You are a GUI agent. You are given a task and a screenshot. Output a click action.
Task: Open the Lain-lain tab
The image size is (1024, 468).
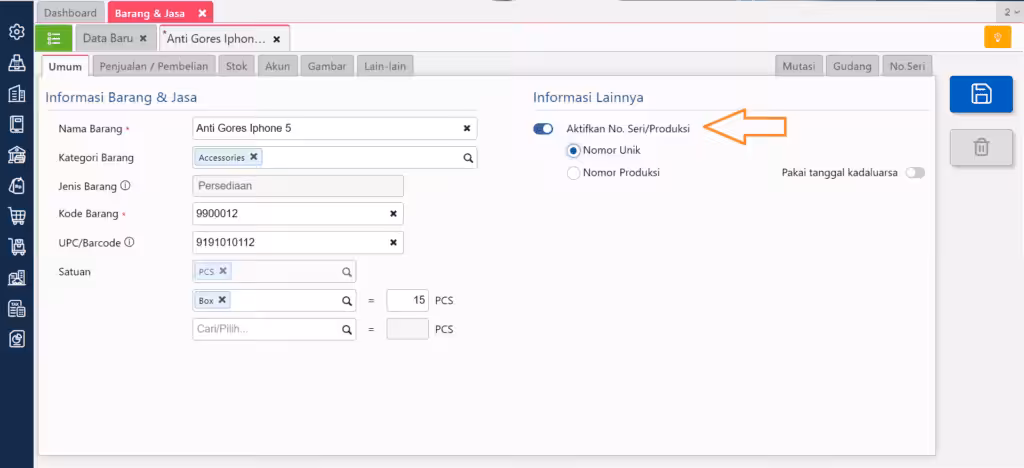pos(385,66)
